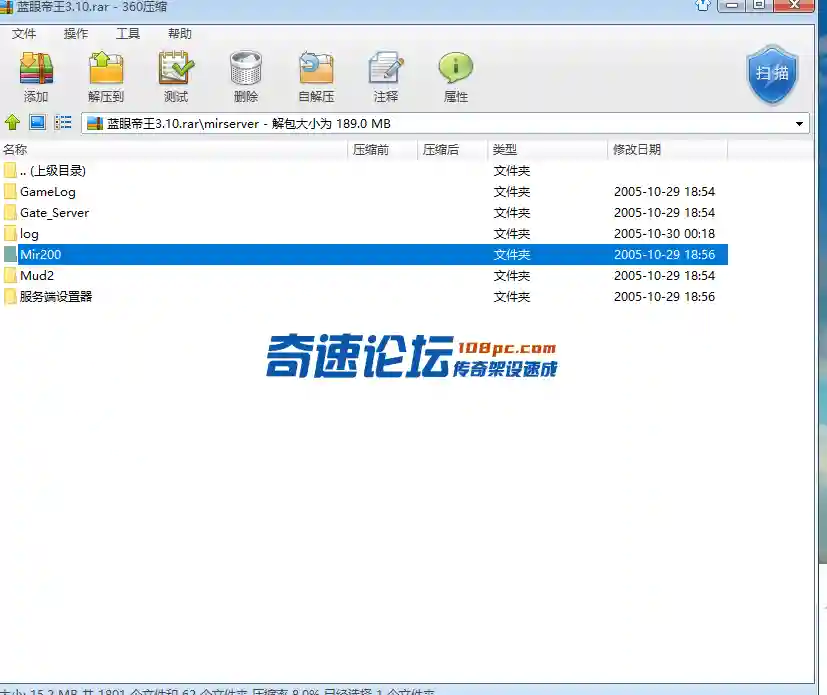Click the path field showing mirserver
This screenshot has width=827, height=695.
tap(445, 123)
